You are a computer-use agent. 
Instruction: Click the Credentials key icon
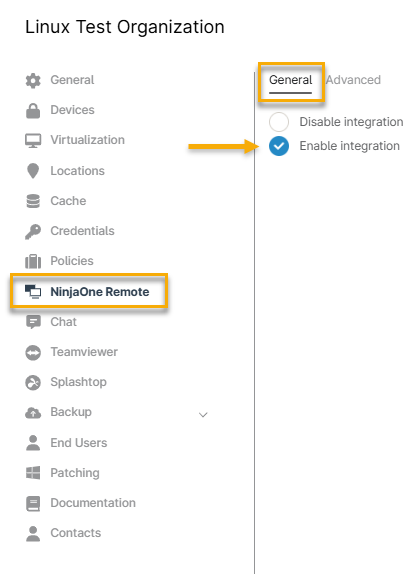(33, 231)
